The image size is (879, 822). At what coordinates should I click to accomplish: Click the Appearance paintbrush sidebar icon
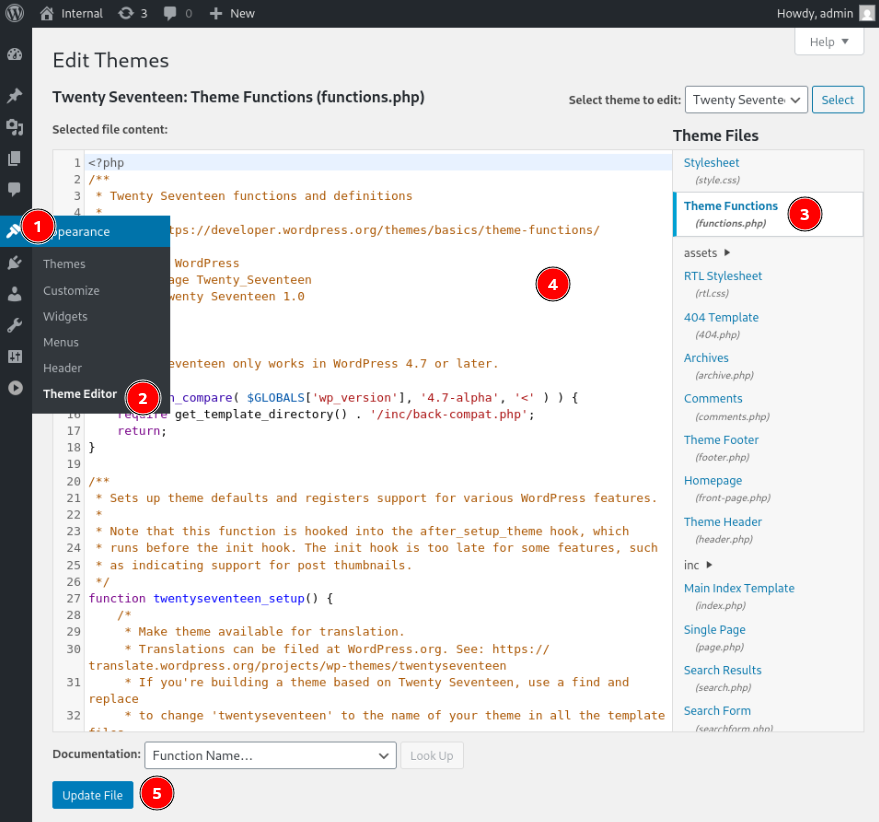tap(12, 230)
